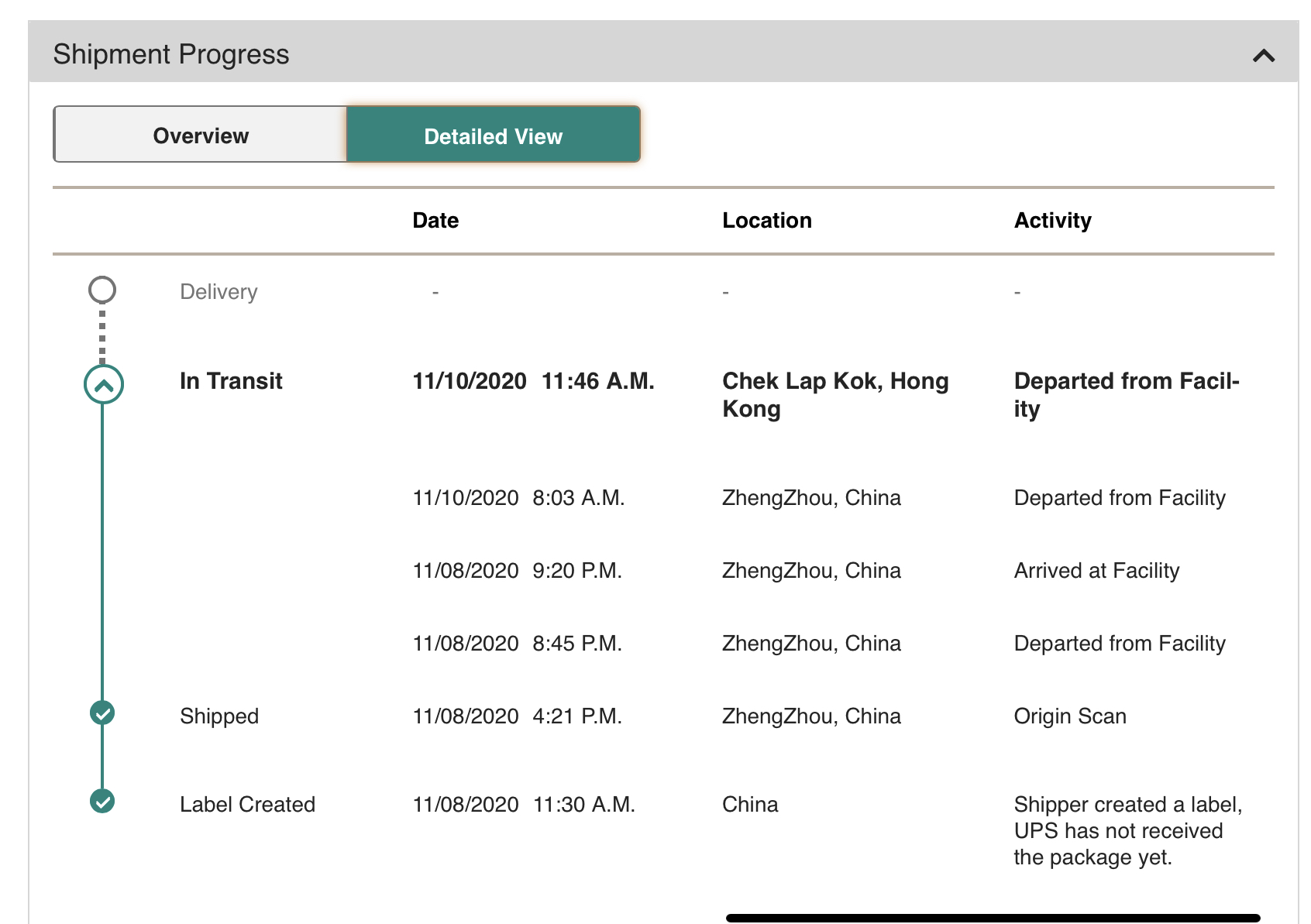
Task: Click the empty Delivery status circle
Action: click(102, 290)
